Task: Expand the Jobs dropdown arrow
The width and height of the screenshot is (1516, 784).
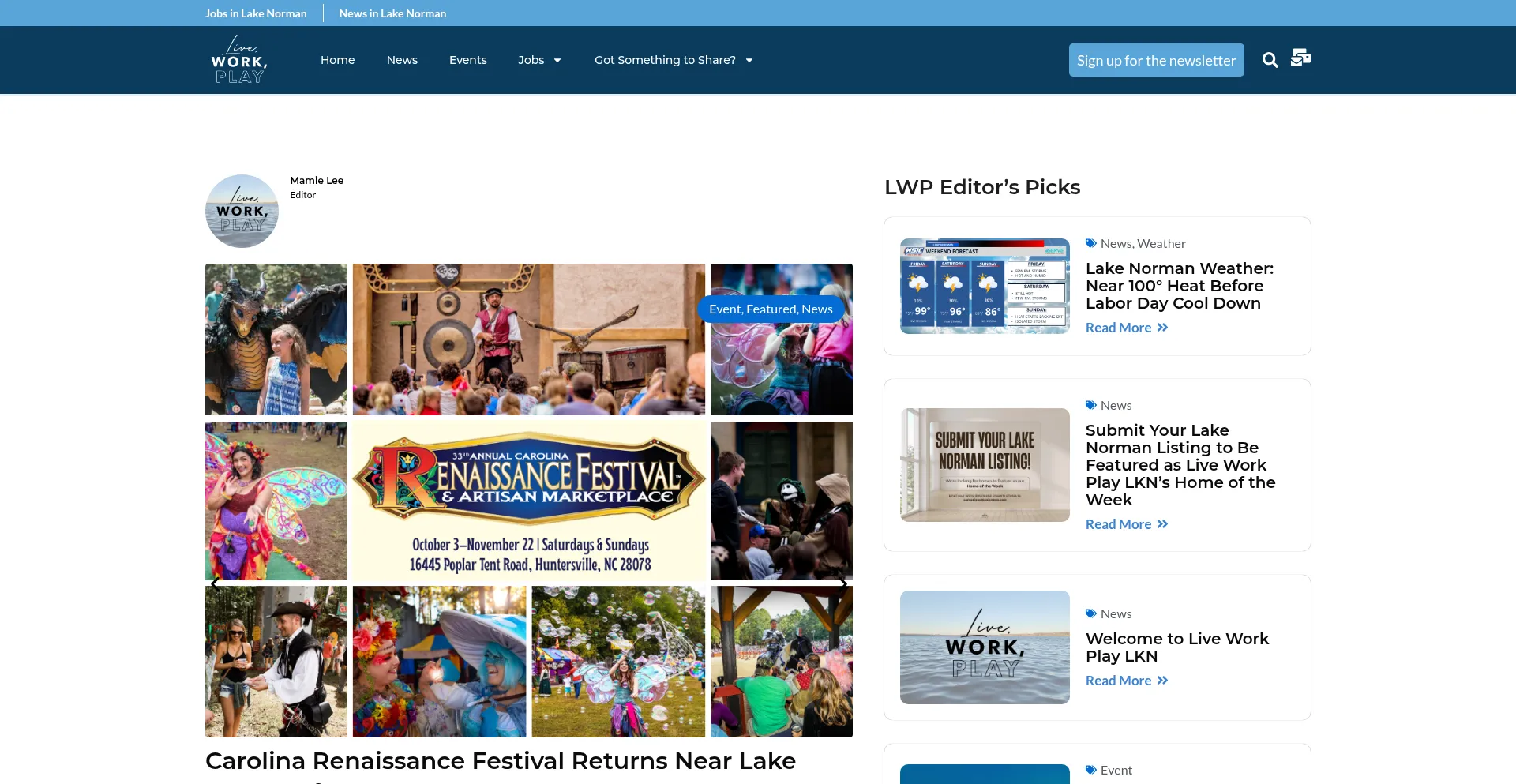Action: [557, 61]
